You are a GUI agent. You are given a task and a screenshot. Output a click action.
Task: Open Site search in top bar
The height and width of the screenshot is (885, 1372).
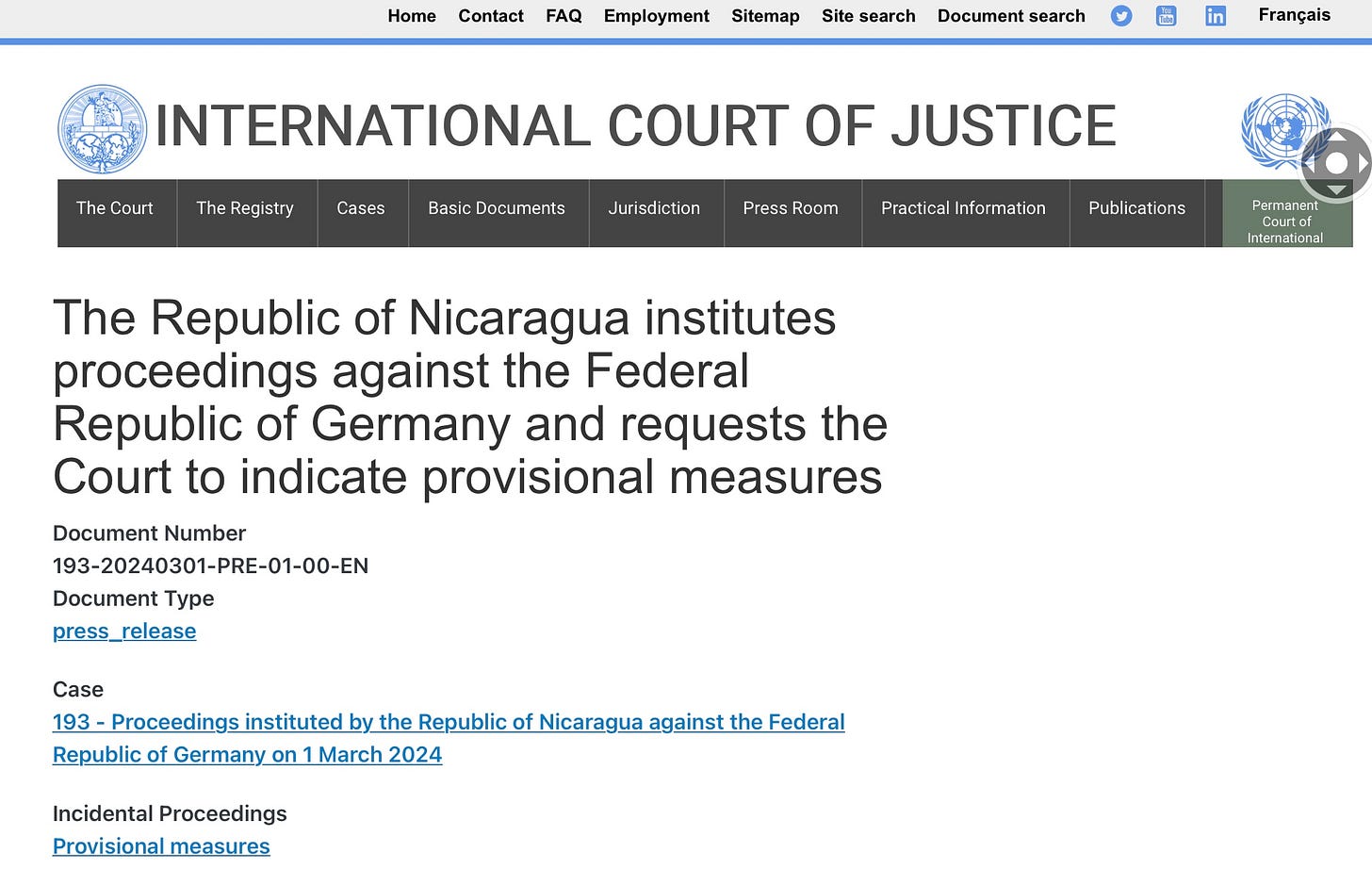pyautogui.click(x=869, y=16)
